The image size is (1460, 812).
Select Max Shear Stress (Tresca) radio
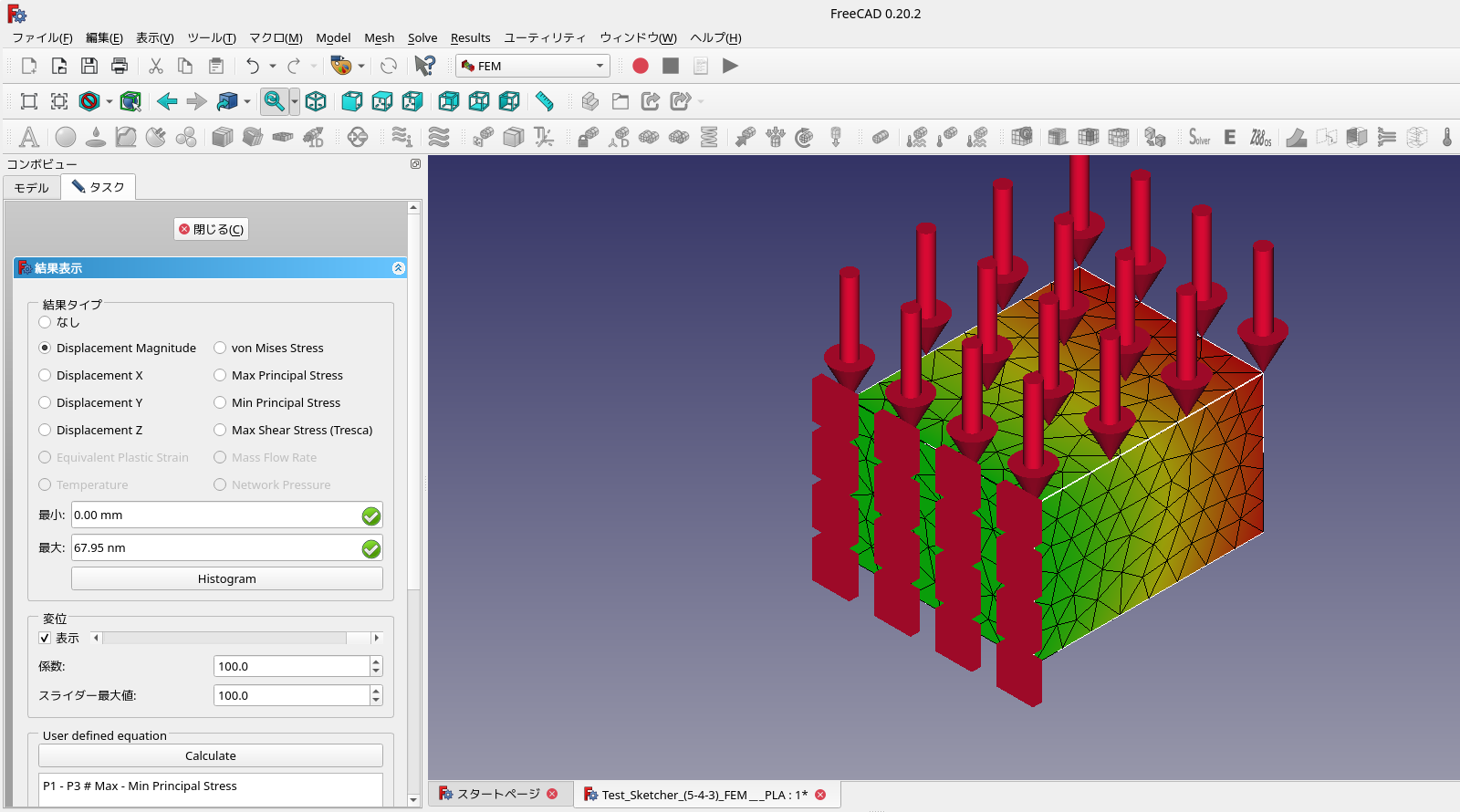[x=220, y=430]
